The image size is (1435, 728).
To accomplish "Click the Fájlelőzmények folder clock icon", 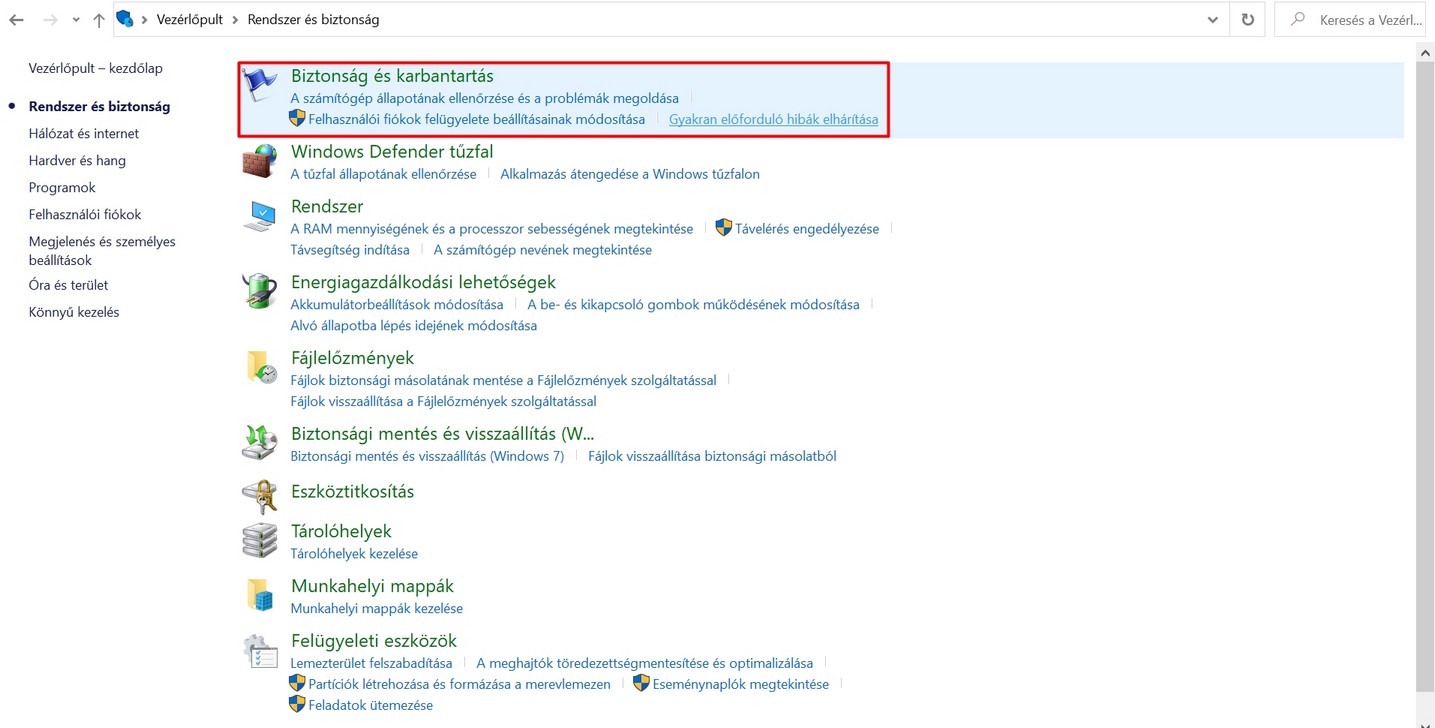I will (260, 368).
